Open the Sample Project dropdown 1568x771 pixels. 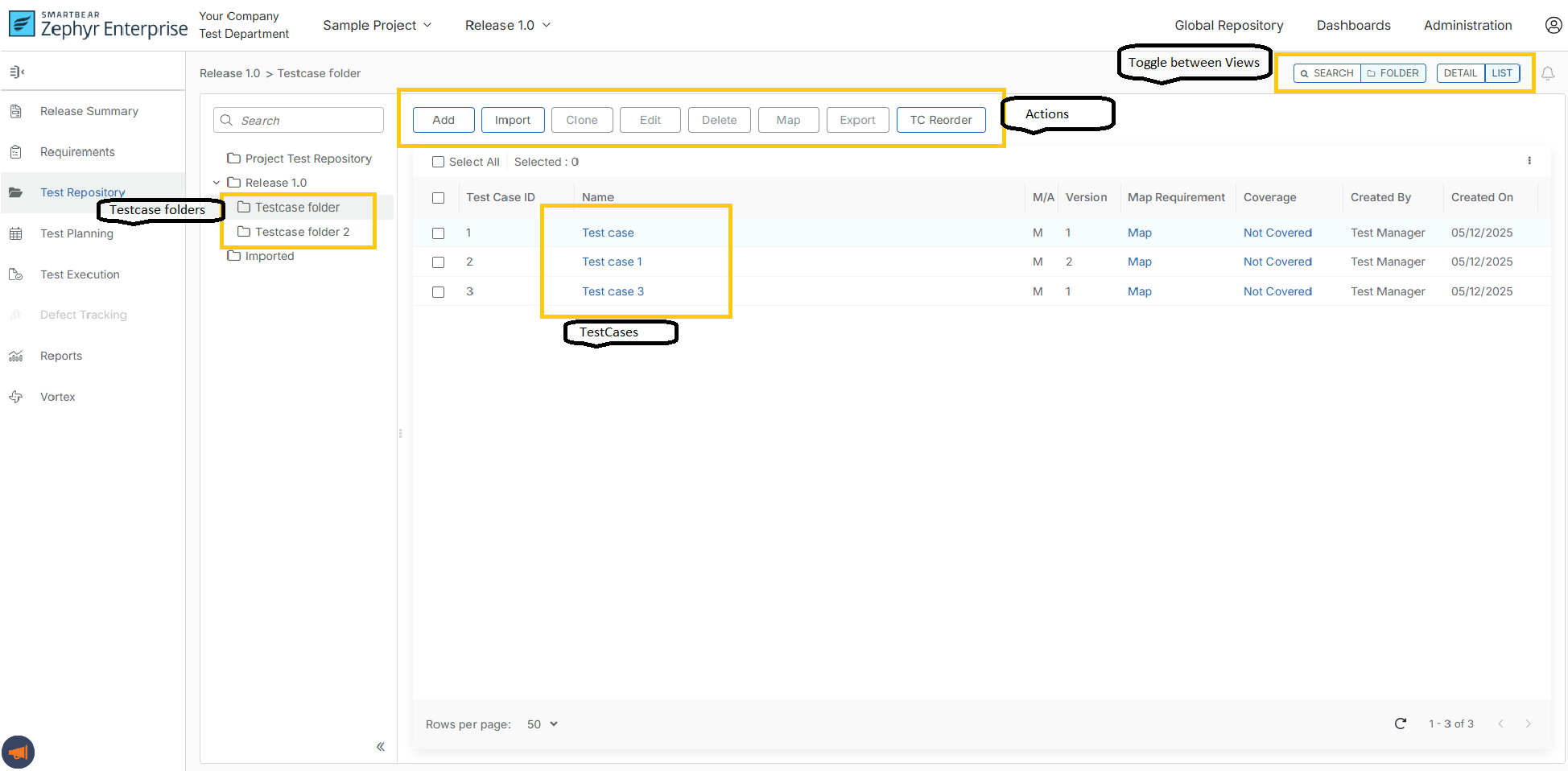click(x=377, y=26)
